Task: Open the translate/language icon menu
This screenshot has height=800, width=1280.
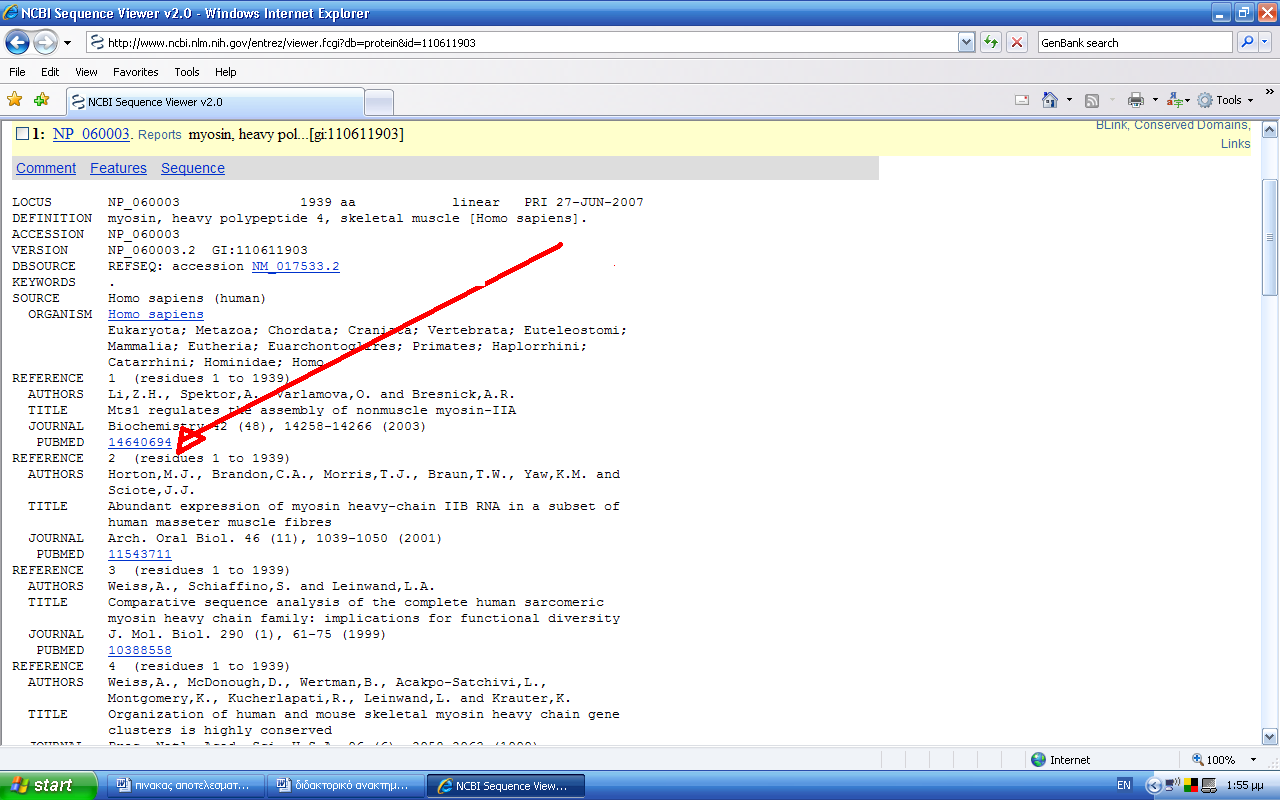Action: (x=1178, y=100)
